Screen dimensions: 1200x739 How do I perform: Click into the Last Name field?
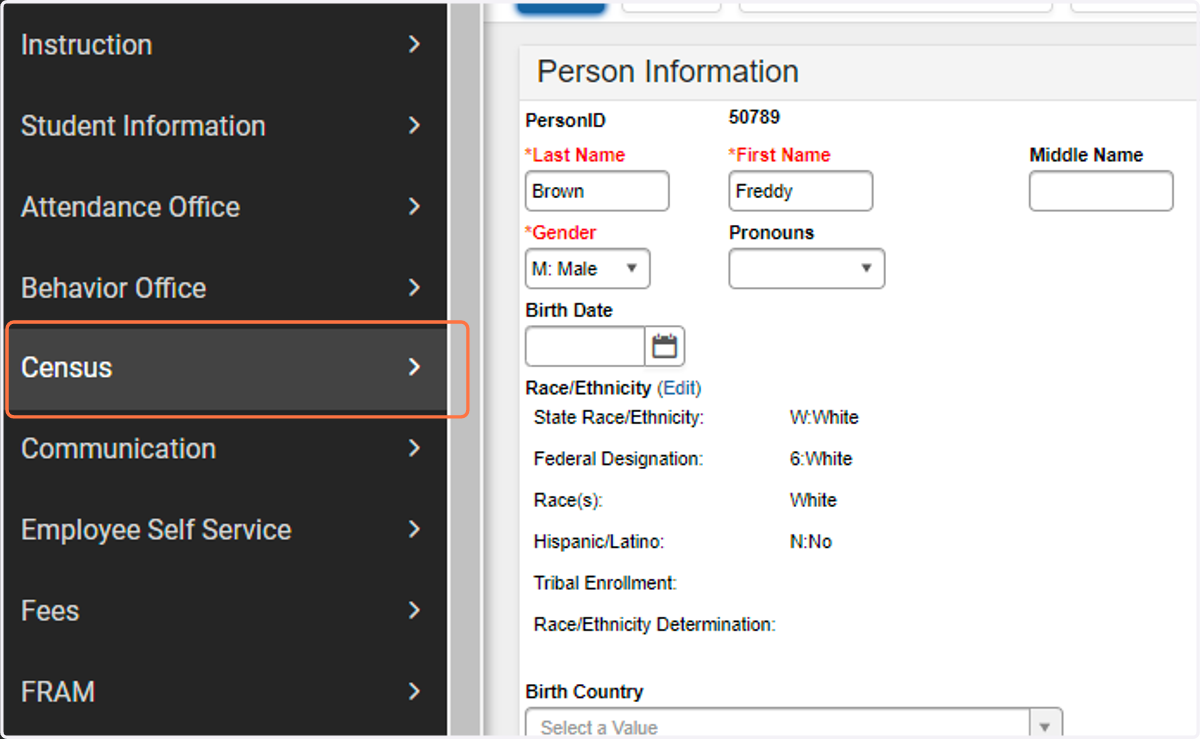[597, 191]
